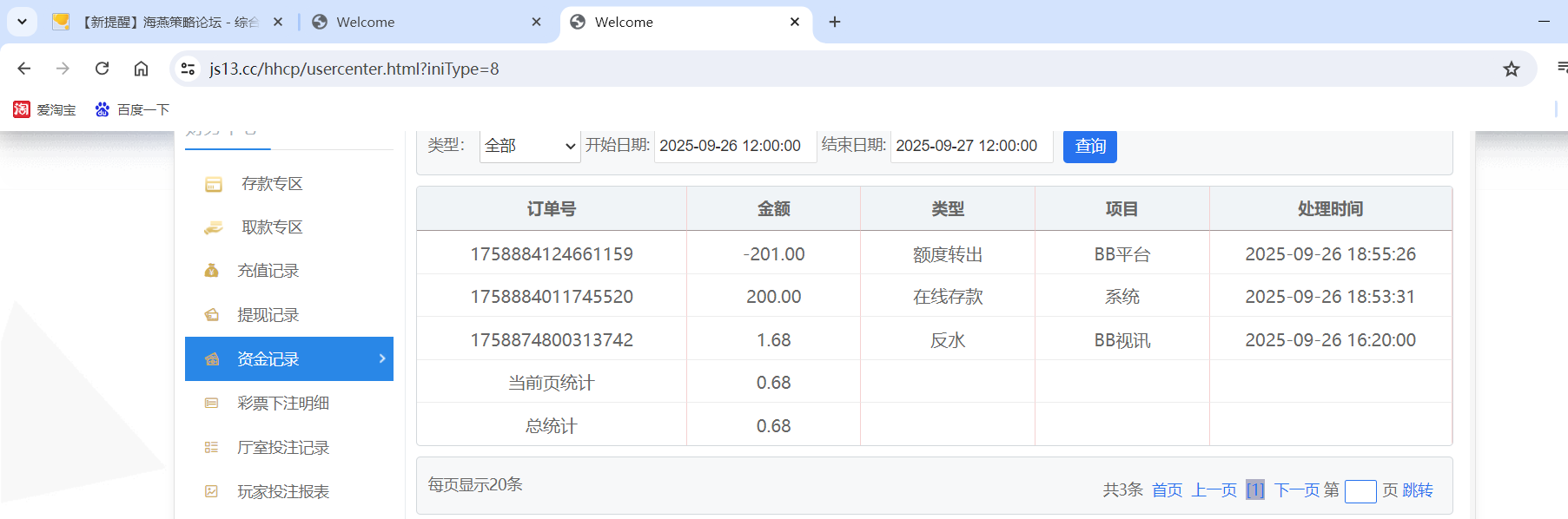Click the page number input box
The height and width of the screenshot is (519, 1568).
[1360, 491]
